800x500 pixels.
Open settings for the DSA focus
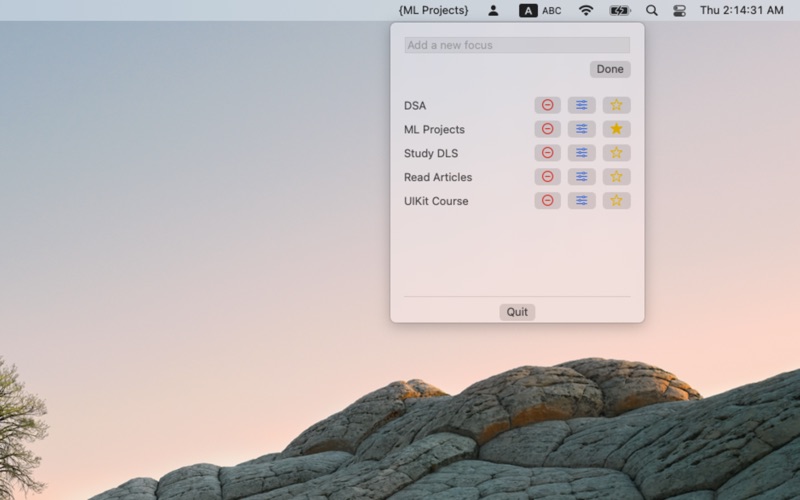click(582, 105)
